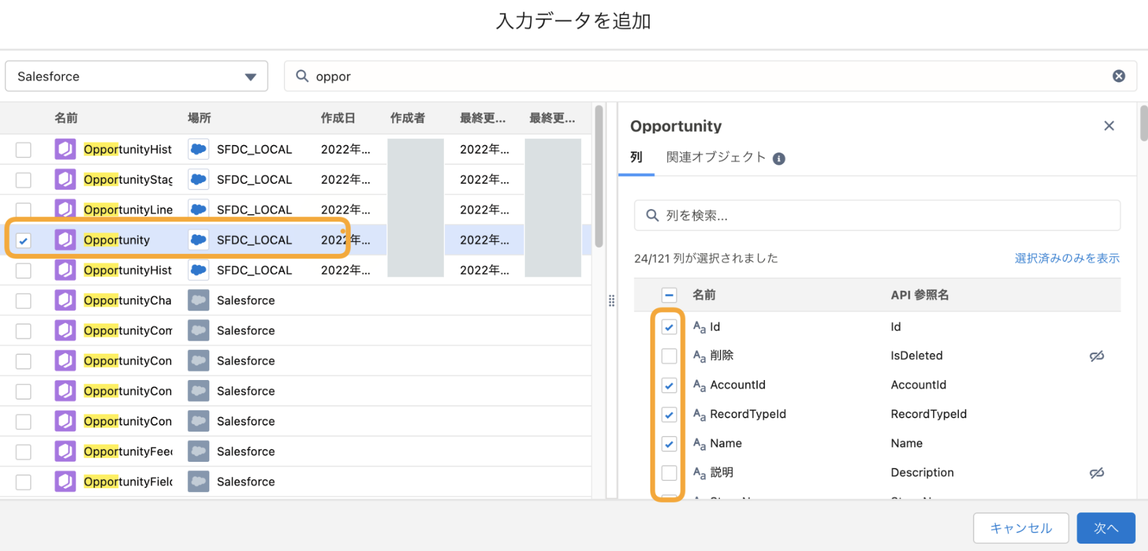Click the gray Salesforce icon for OpportunityFeed row
1148x551 pixels.
coord(198,452)
